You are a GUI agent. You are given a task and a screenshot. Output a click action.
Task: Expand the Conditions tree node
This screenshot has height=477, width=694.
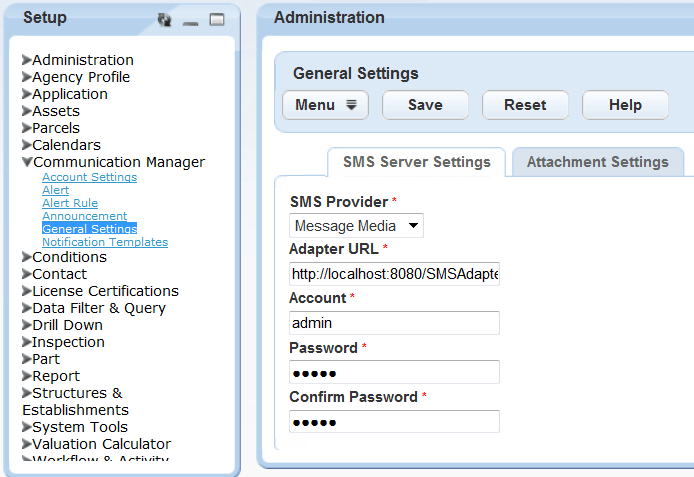(27, 257)
